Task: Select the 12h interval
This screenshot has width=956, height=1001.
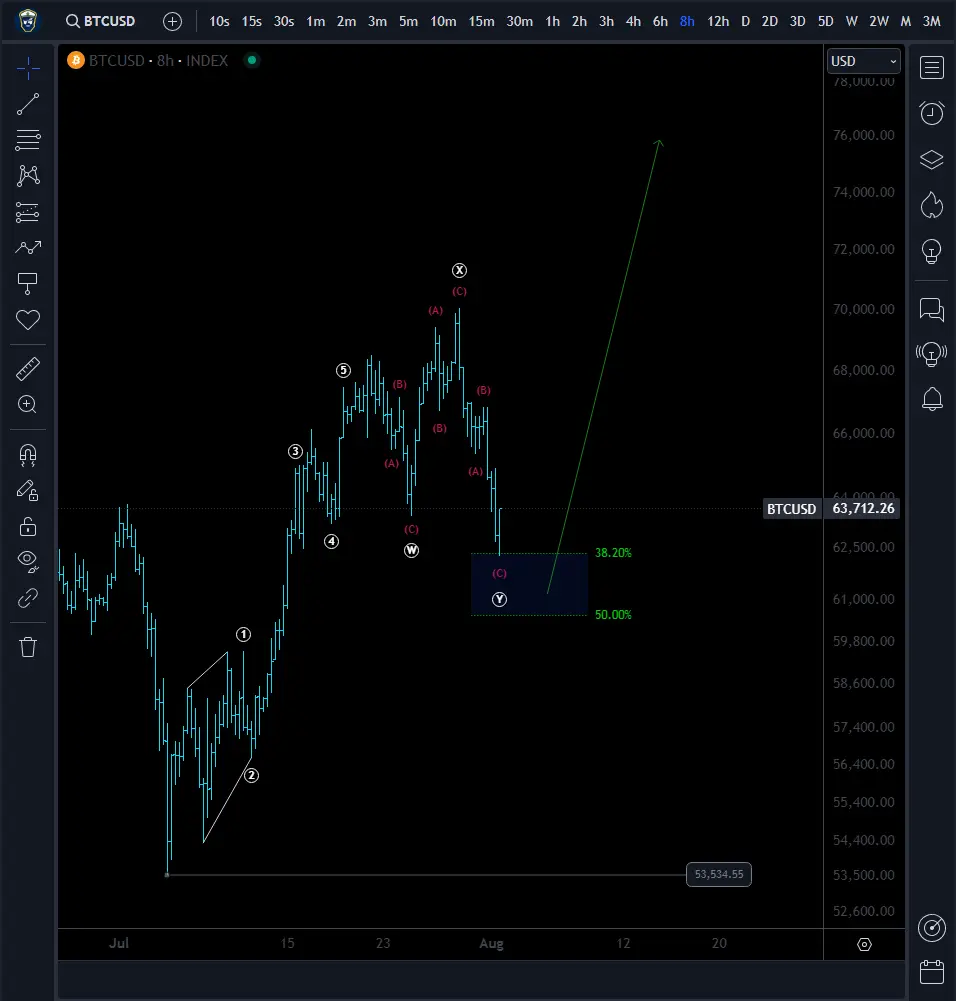Action: tap(718, 21)
